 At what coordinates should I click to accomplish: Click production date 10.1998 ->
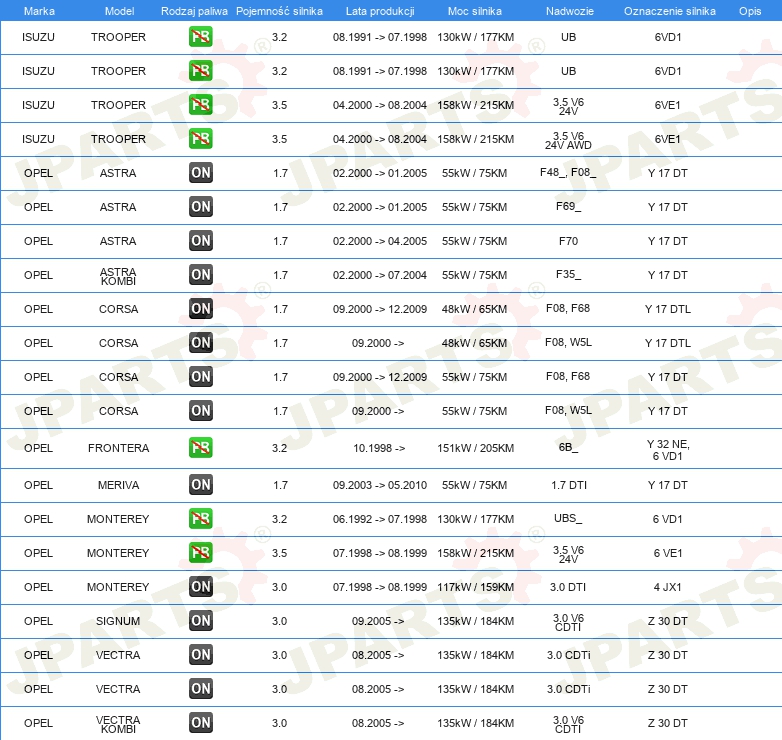(x=379, y=448)
